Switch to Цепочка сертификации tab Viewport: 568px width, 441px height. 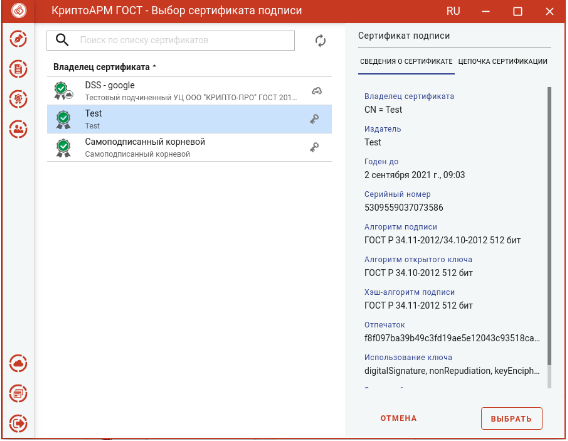click(503, 62)
